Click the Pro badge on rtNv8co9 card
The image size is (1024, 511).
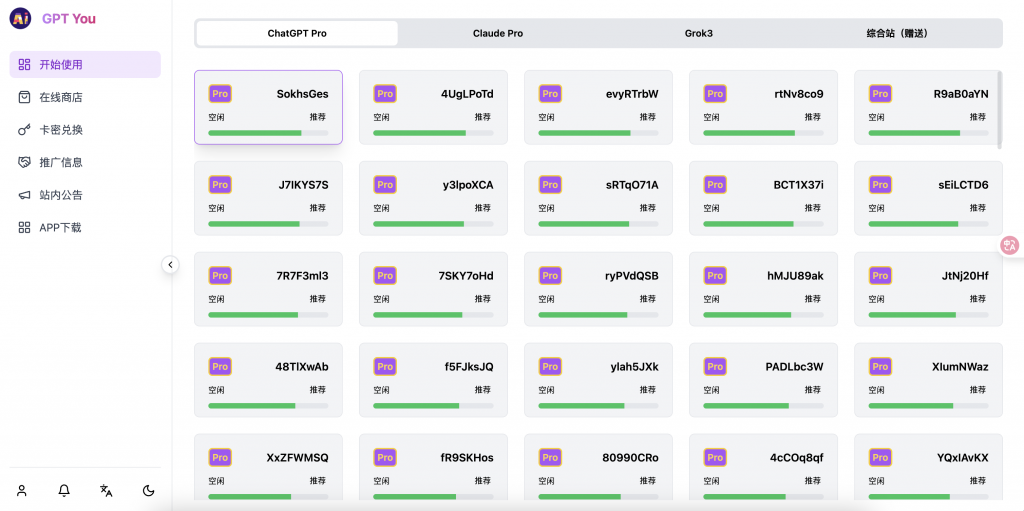click(x=715, y=93)
